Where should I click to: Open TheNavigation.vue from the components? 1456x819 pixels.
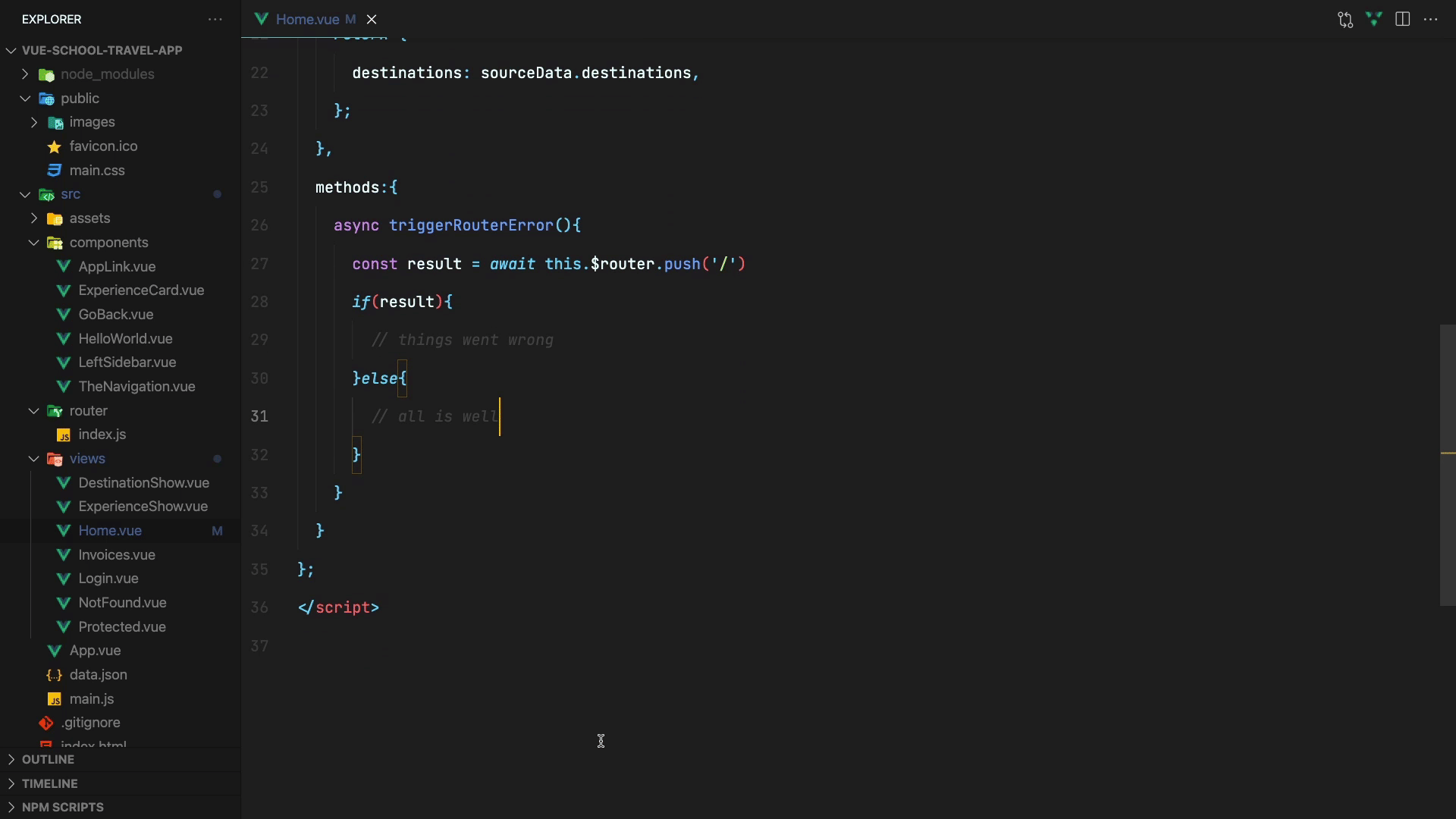click(x=136, y=387)
